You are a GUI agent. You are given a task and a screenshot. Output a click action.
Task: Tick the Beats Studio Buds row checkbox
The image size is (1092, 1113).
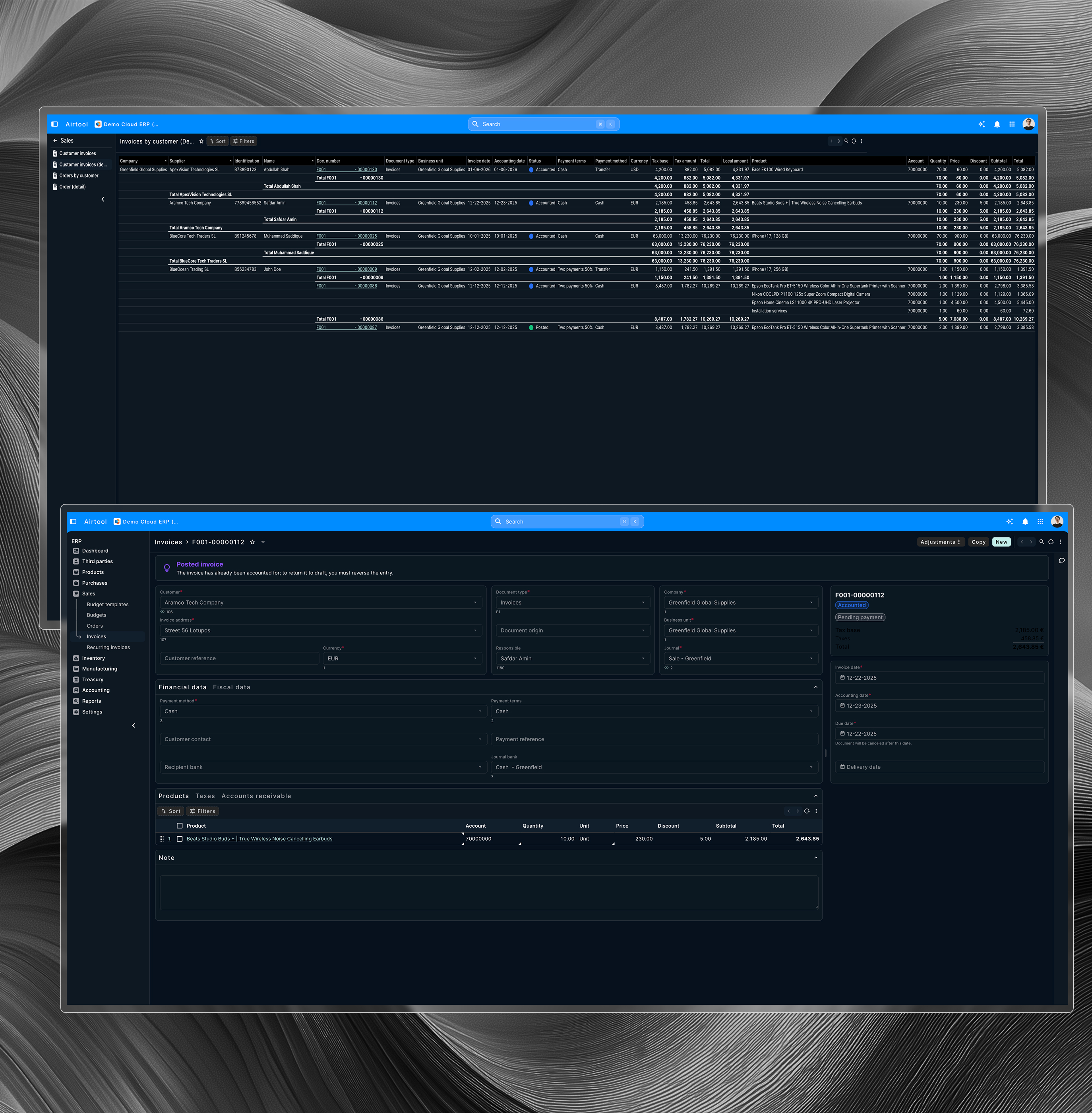(180, 839)
